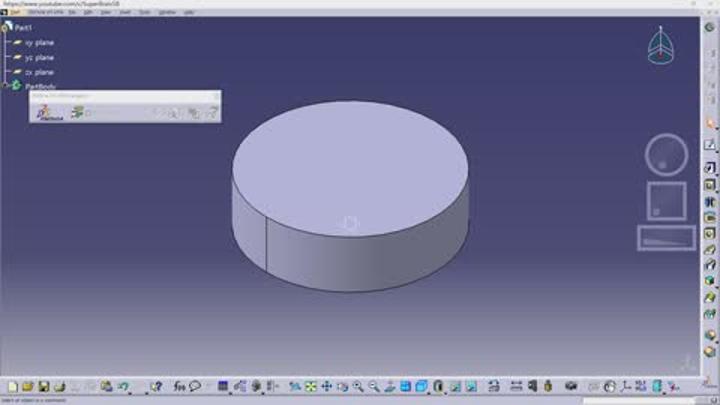Zoom Out with the minus magnifier
Screen dimensions: 720x405
point(374,387)
